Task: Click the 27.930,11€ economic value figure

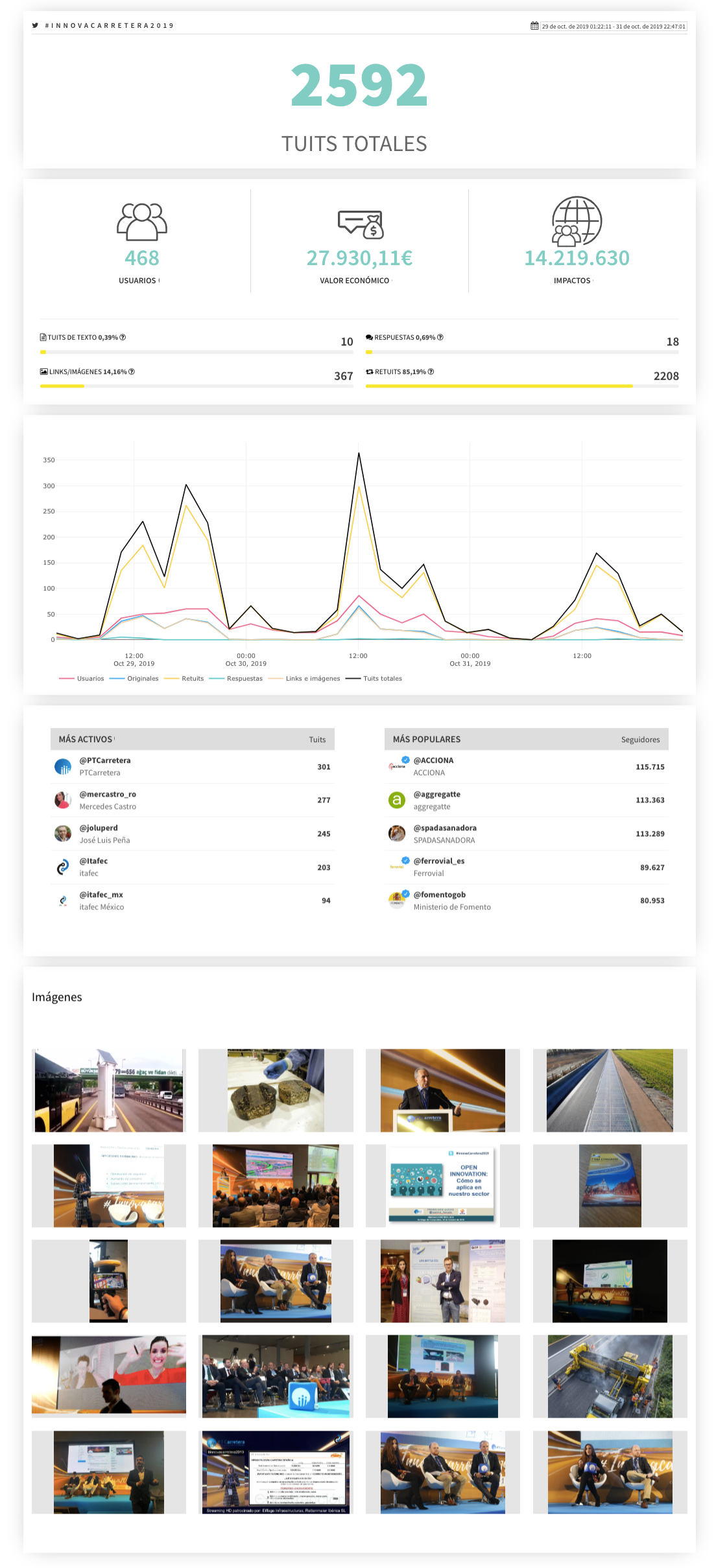Action: pos(359,258)
